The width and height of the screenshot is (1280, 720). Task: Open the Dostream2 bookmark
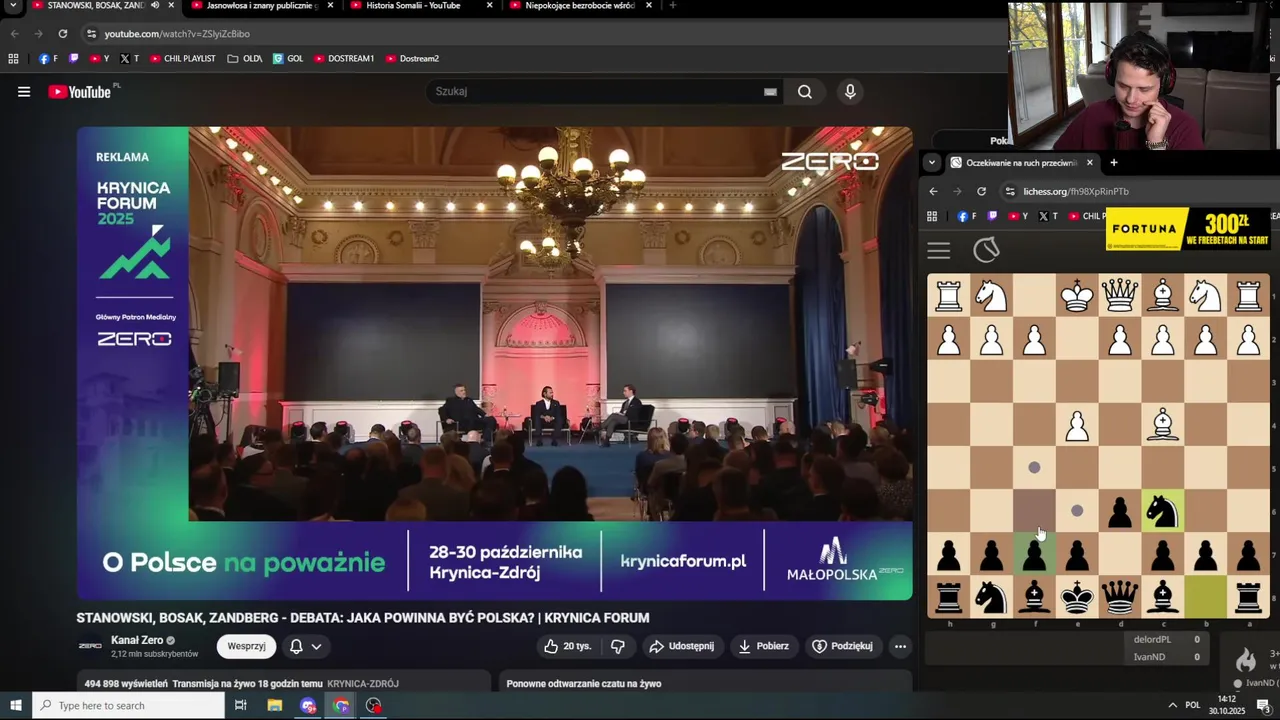tap(412, 59)
